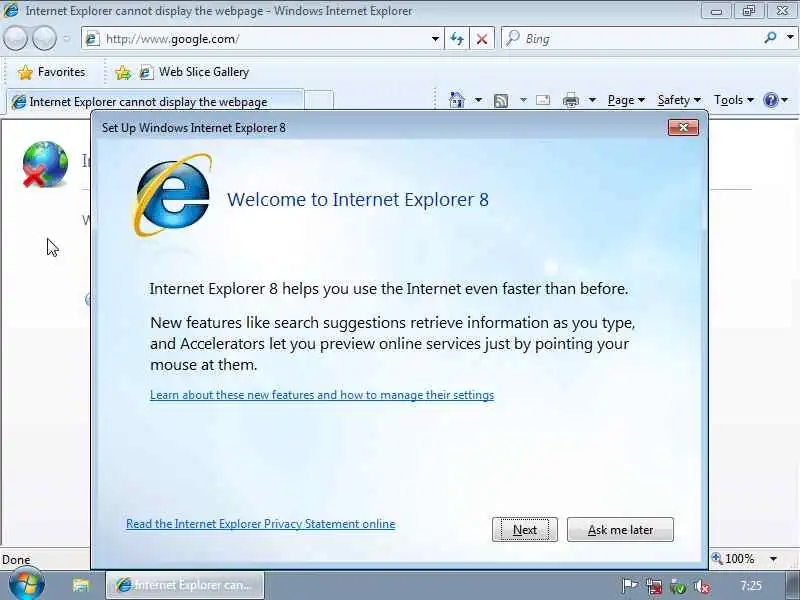
Task: Click the red Stop loading icon
Action: coord(481,39)
